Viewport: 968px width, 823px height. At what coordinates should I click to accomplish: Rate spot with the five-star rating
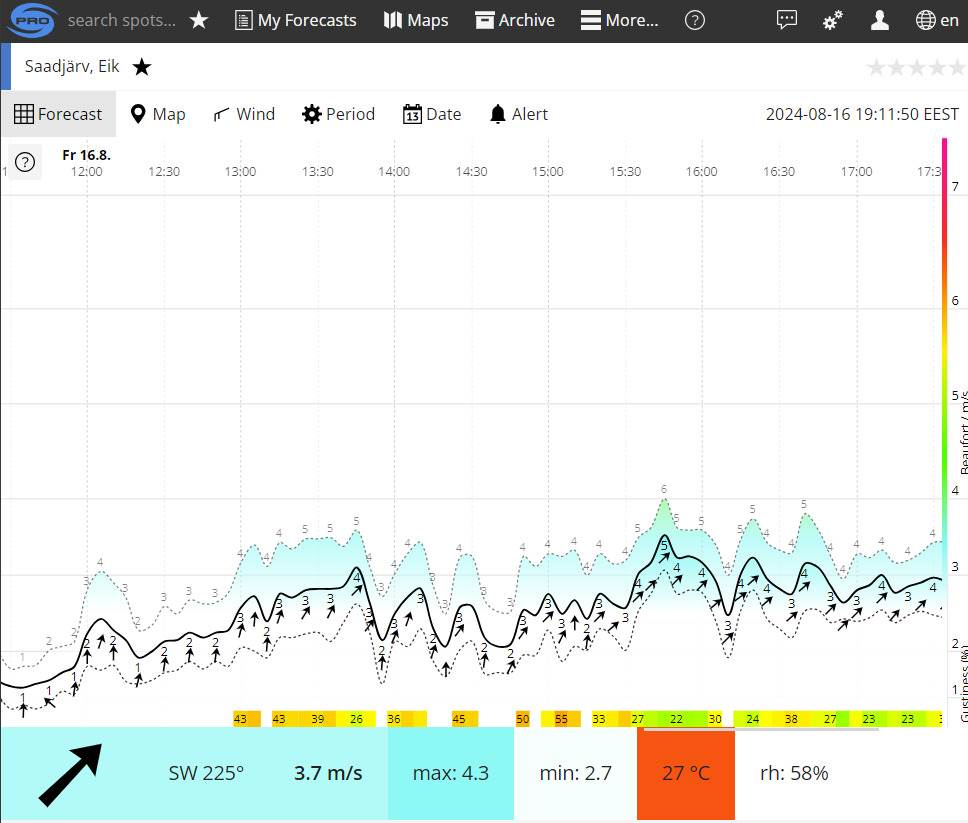coord(915,67)
